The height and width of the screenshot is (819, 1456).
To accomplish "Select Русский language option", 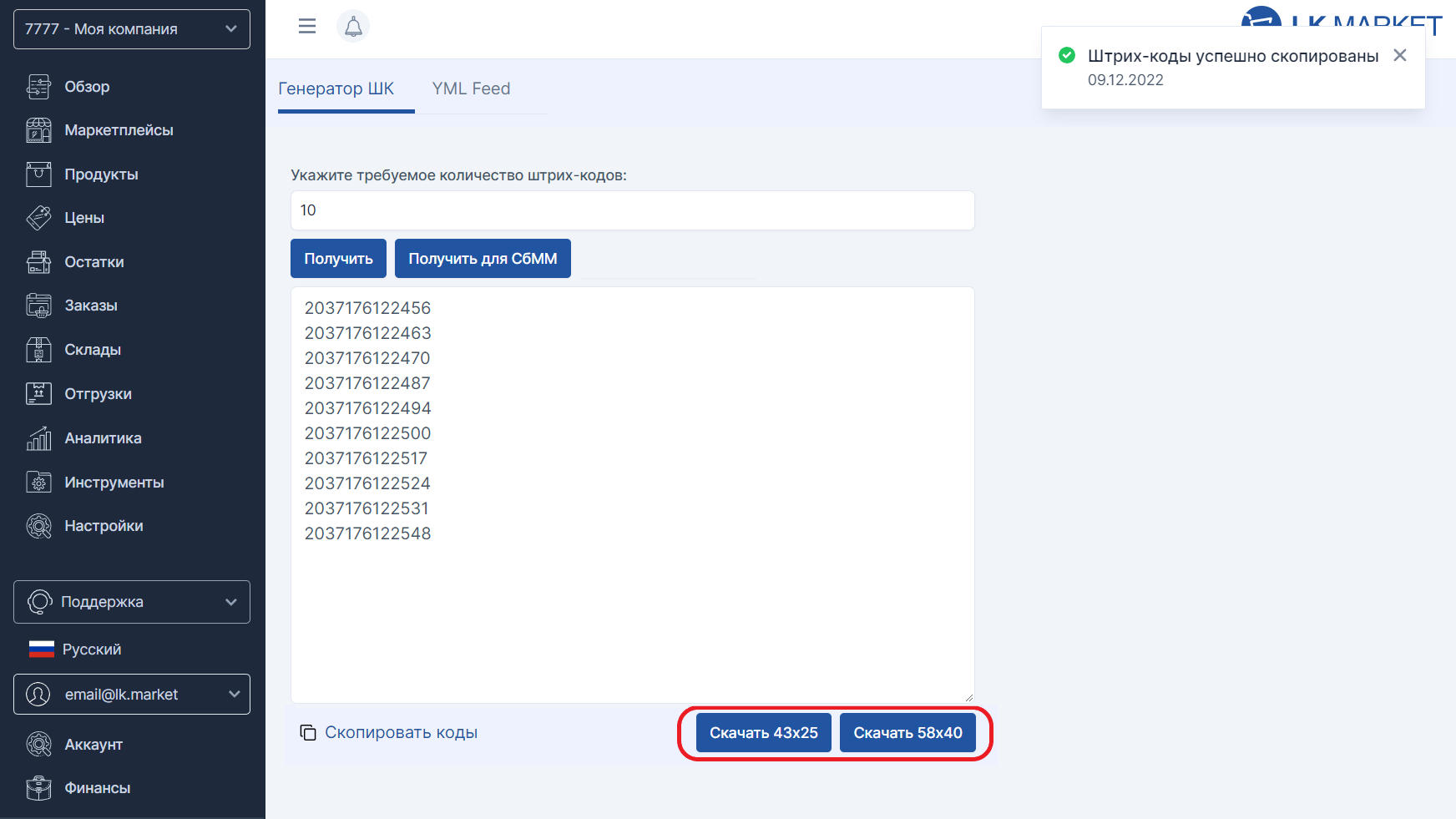I will tap(92, 650).
